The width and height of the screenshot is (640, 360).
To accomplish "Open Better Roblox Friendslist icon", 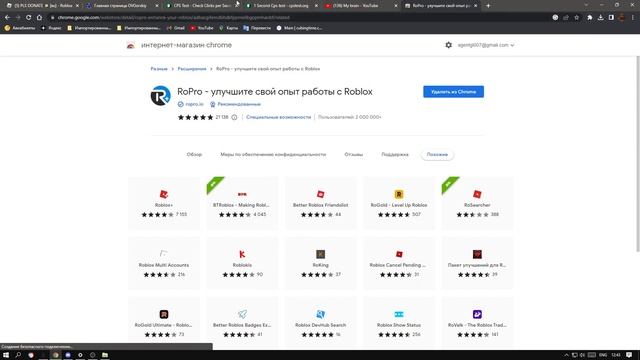I will [x=320, y=194].
